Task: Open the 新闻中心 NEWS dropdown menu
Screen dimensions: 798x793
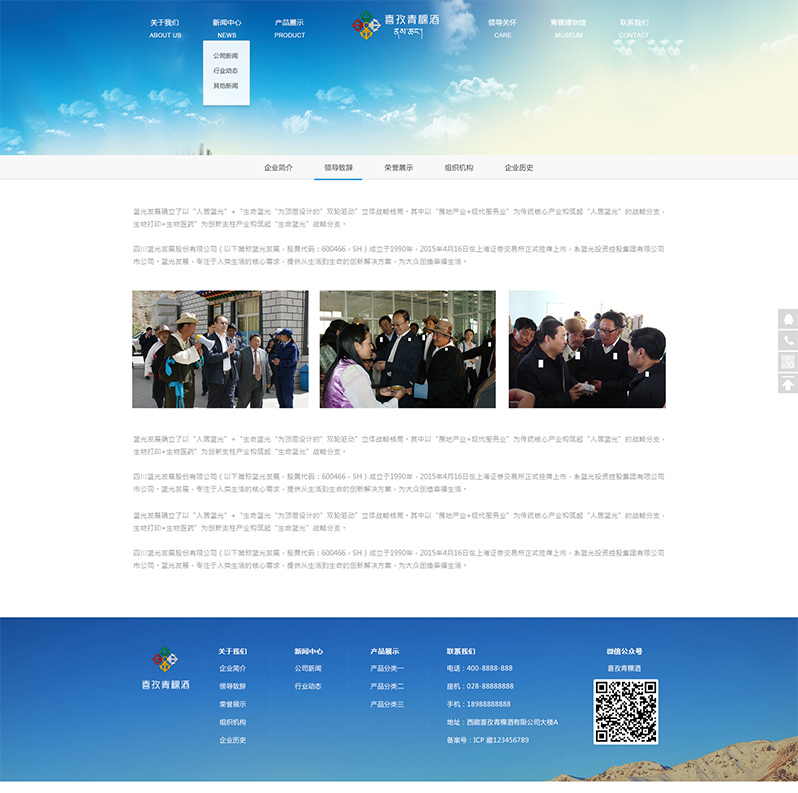Action: click(226, 28)
